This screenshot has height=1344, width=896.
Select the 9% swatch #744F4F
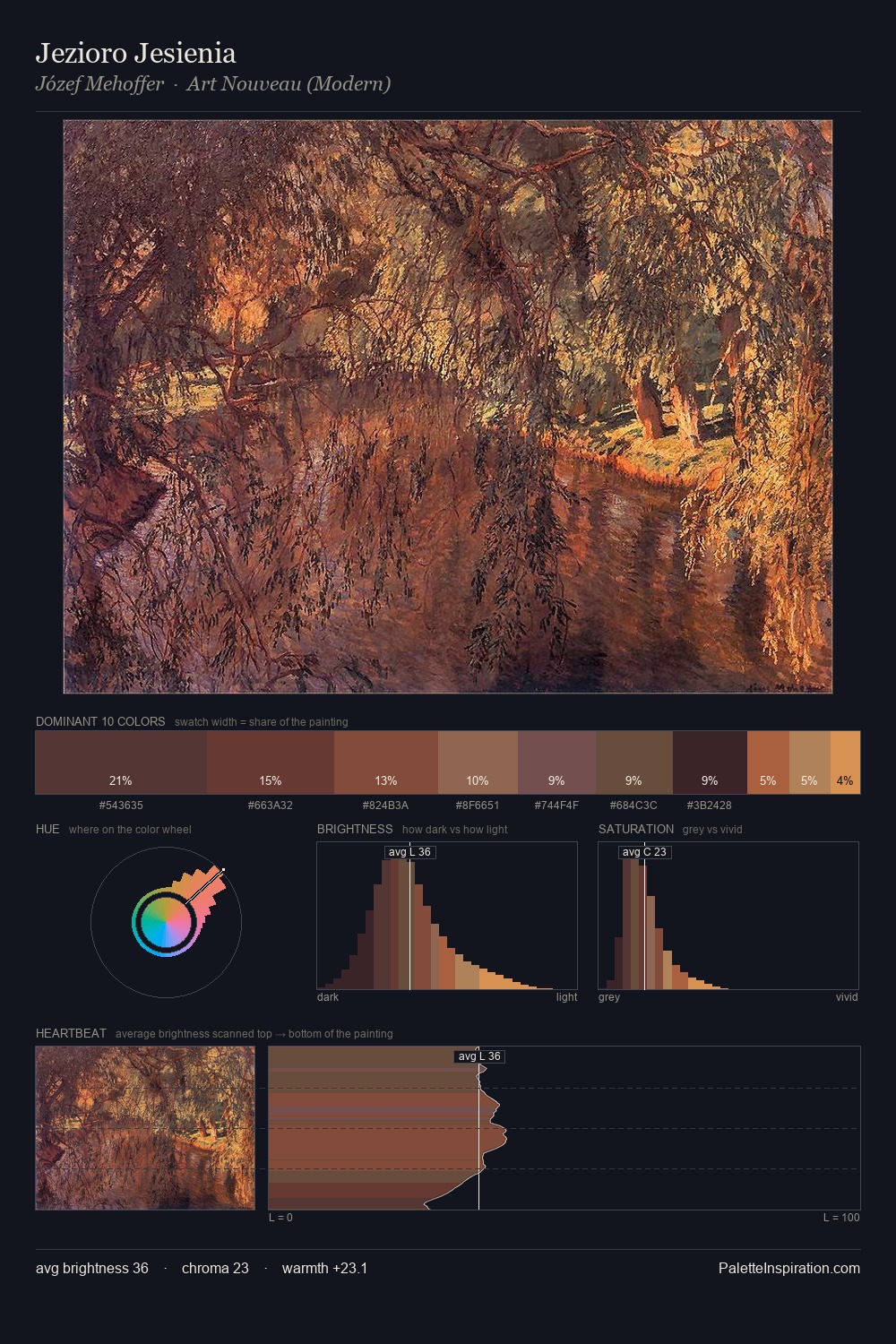(x=556, y=762)
